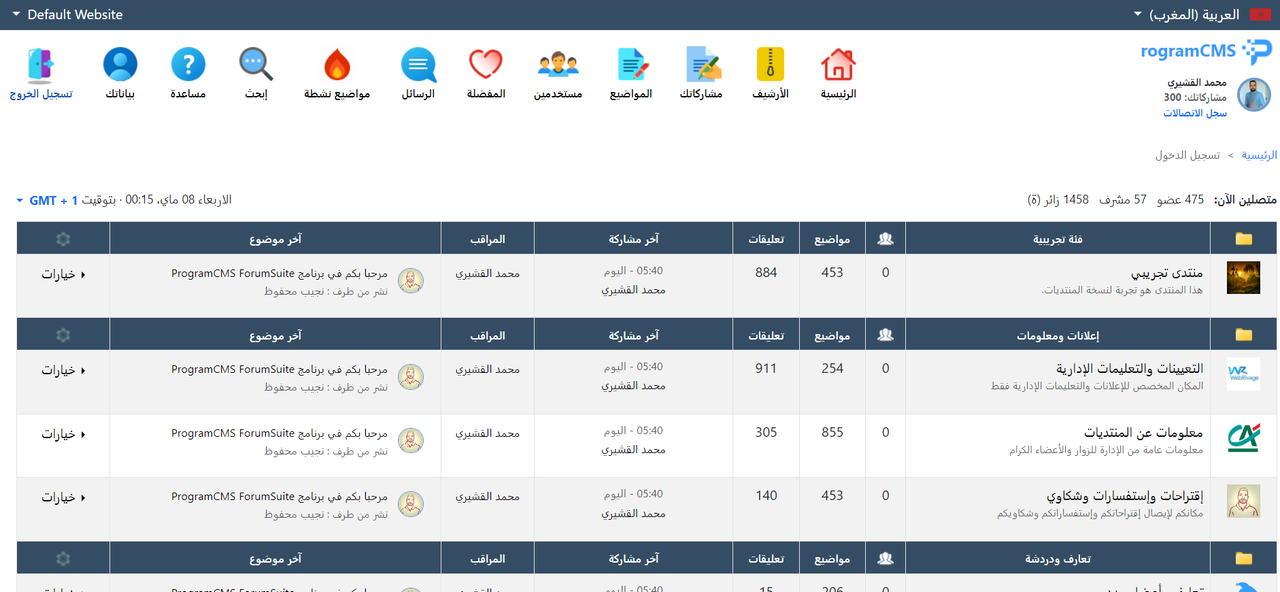Click last poster in معلومات عن المنتديات row
This screenshot has height=592, width=1280.
[633, 450]
